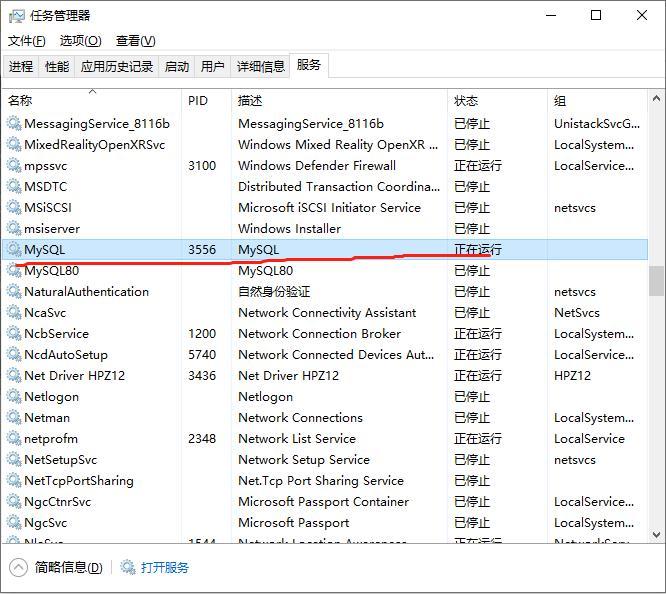
Task: Click gear icon of the MySQL service row
Action: 14,249
